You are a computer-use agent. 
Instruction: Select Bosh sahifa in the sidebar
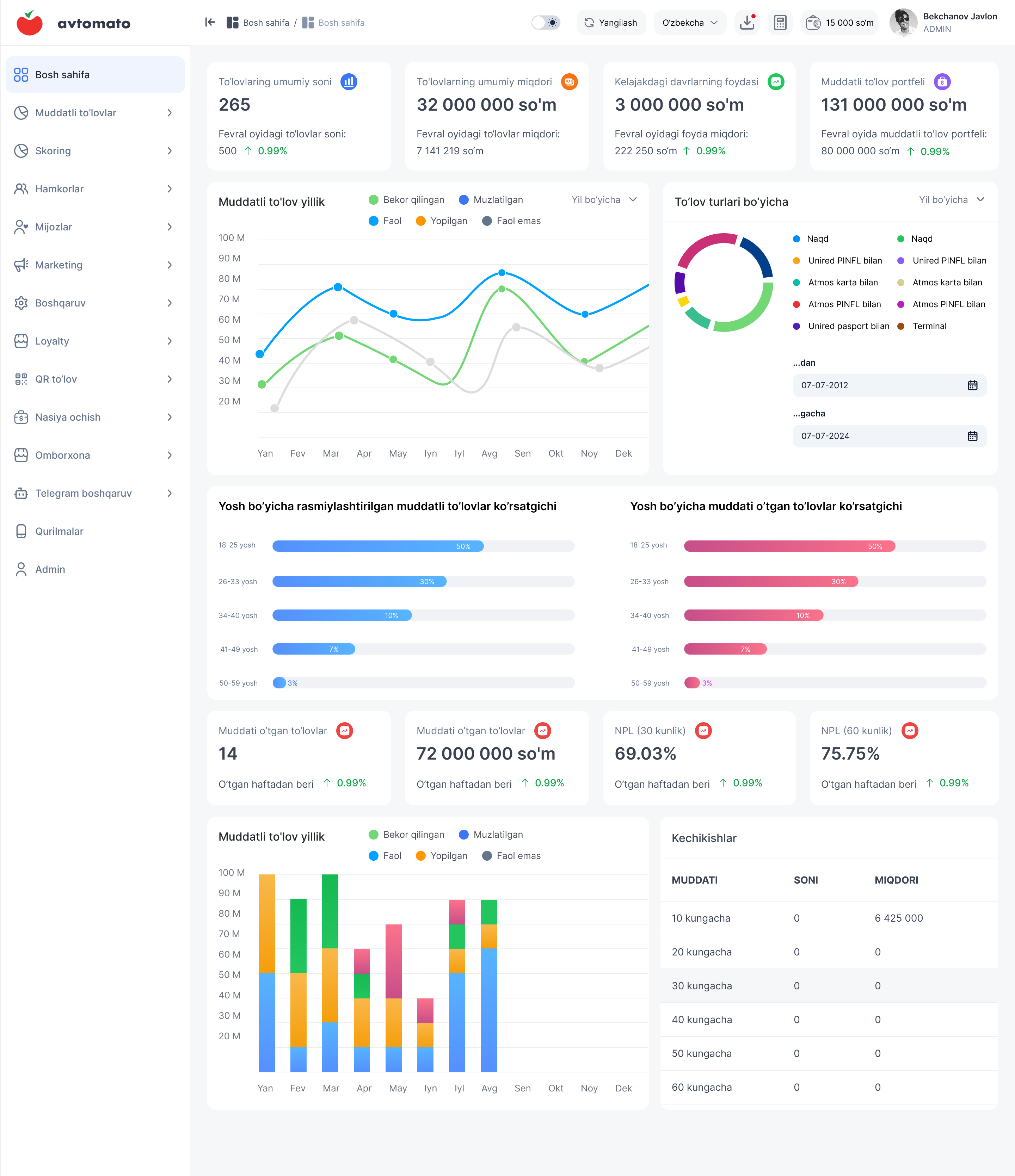tap(95, 75)
